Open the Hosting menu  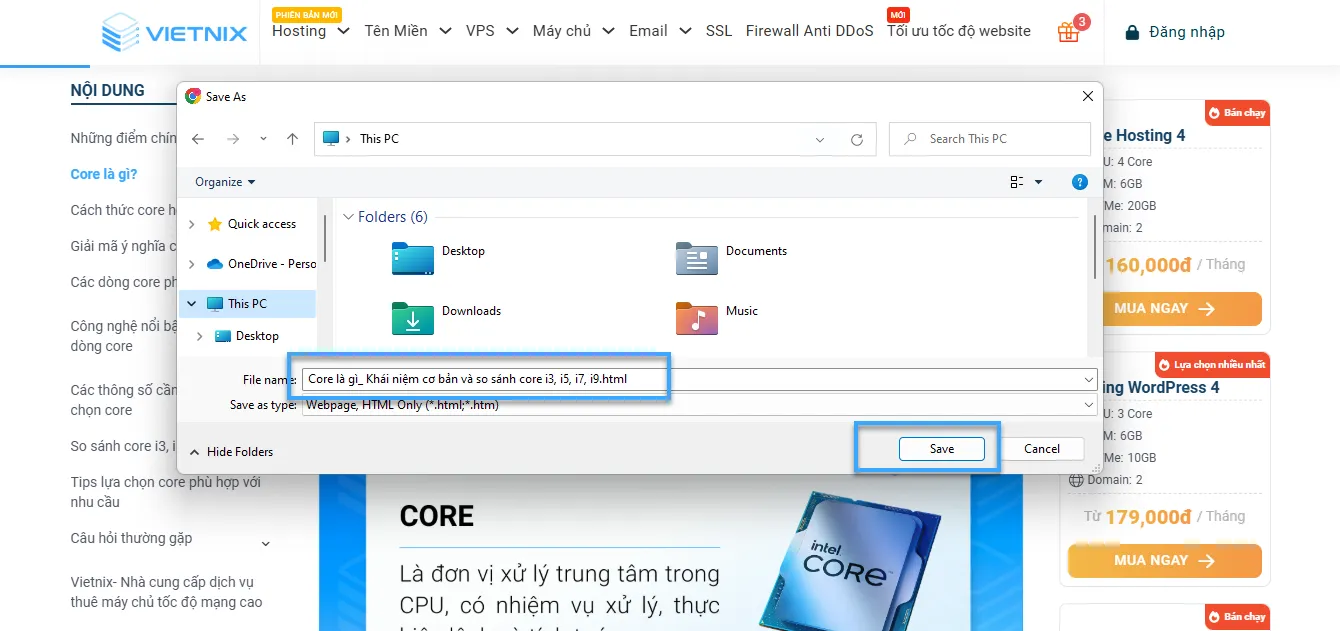pos(310,31)
